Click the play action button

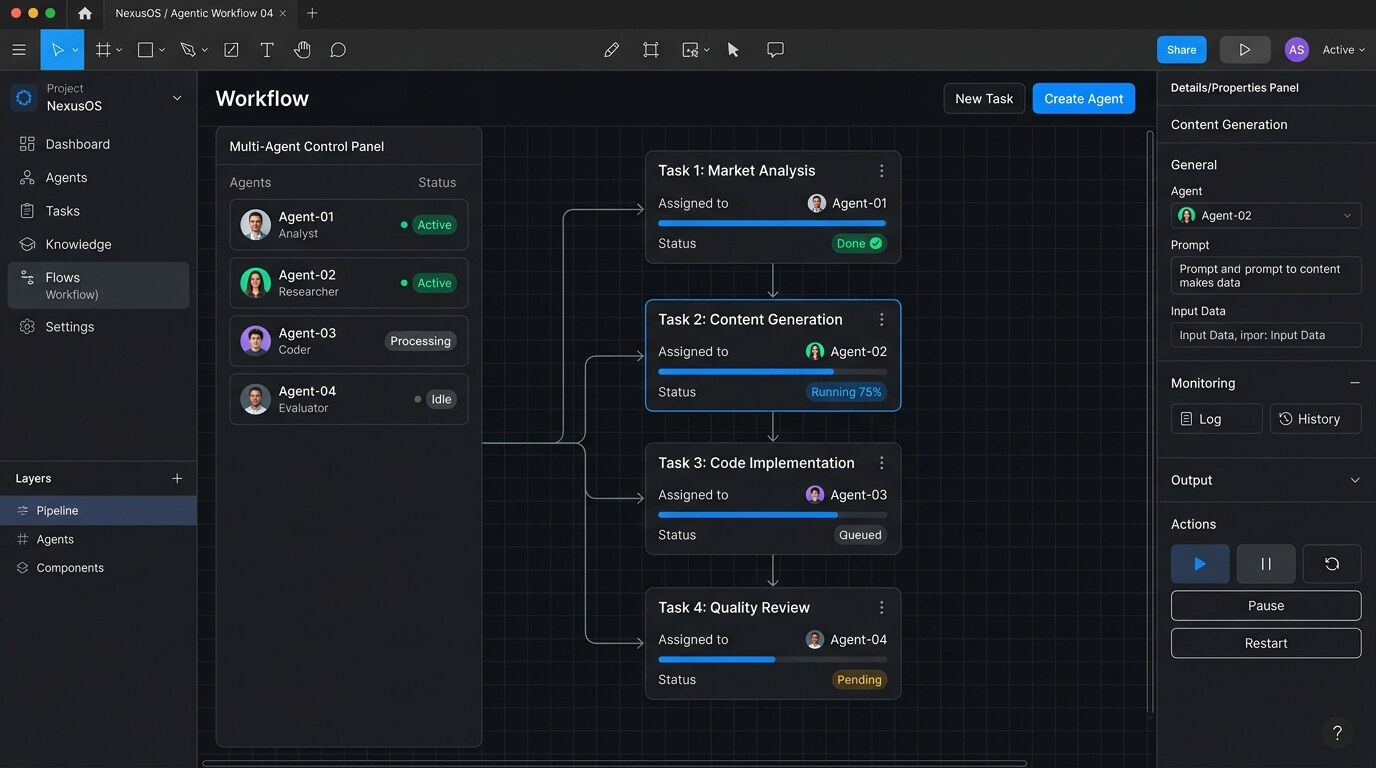(1200, 564)
